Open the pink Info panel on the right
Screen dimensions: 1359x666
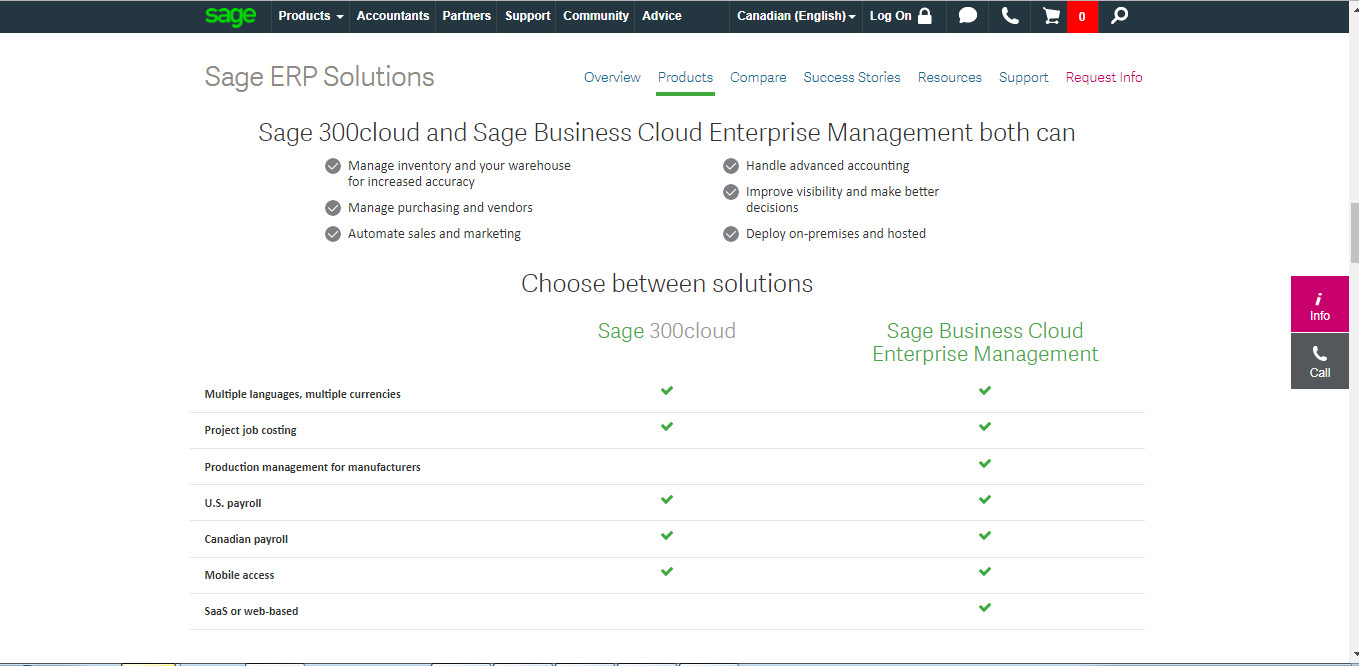coord(1319,303)
